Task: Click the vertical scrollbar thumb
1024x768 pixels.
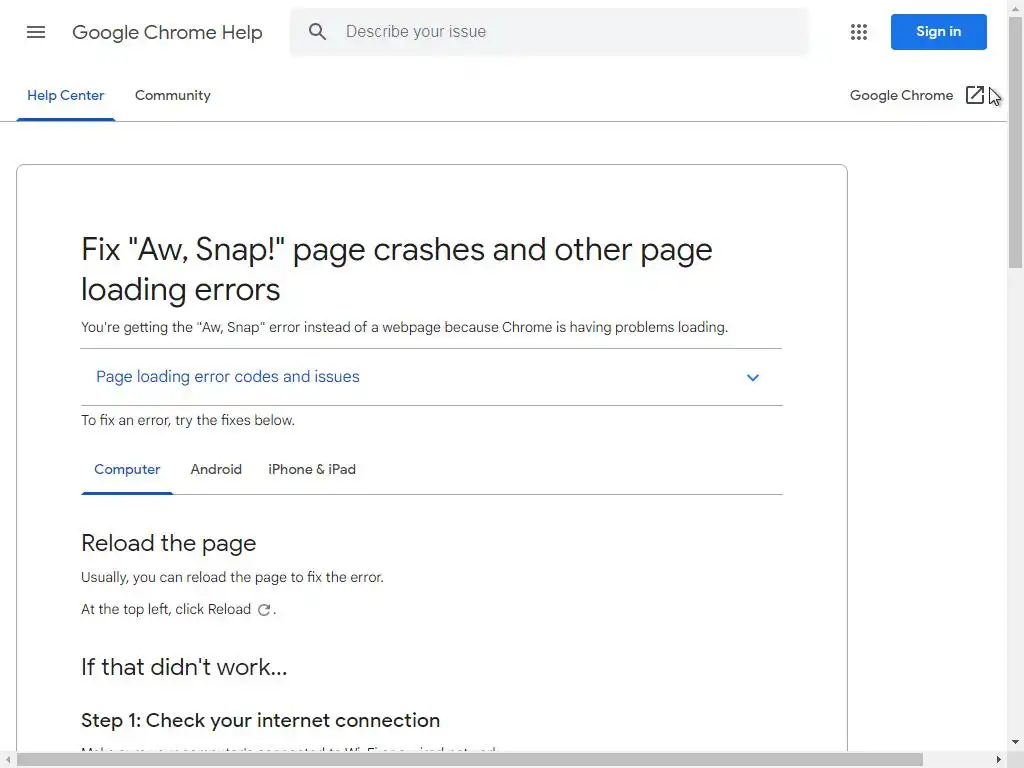Action: pos(1015,140)
